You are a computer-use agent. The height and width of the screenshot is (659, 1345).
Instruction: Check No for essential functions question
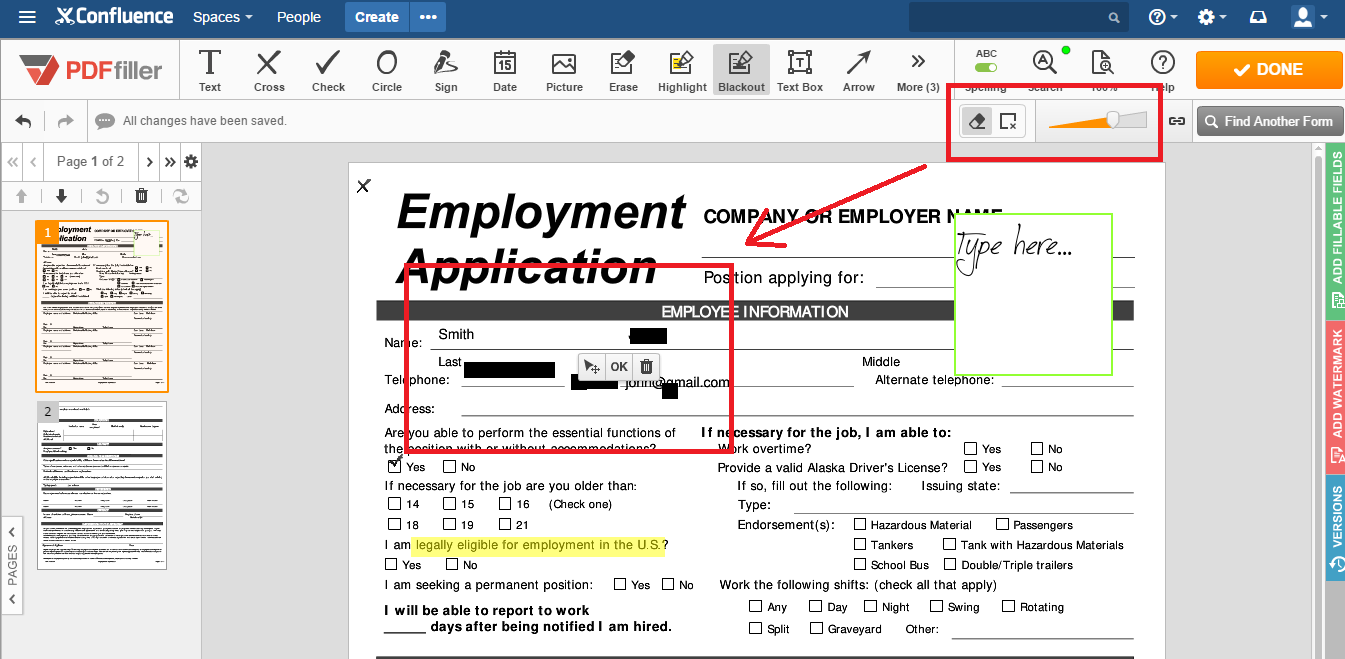(449, 466)
